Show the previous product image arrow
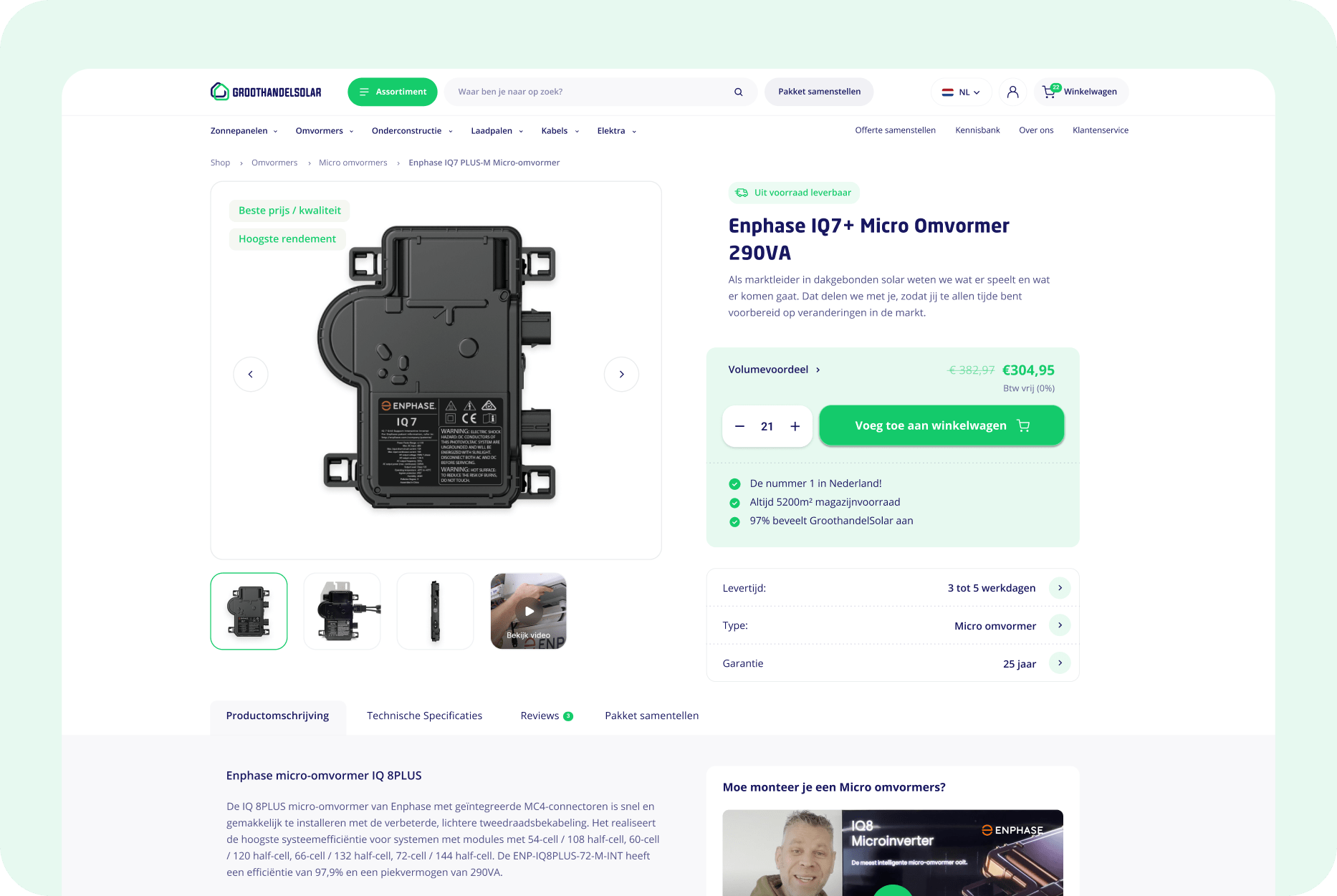The image size is (1337, 896). (251, 374)
